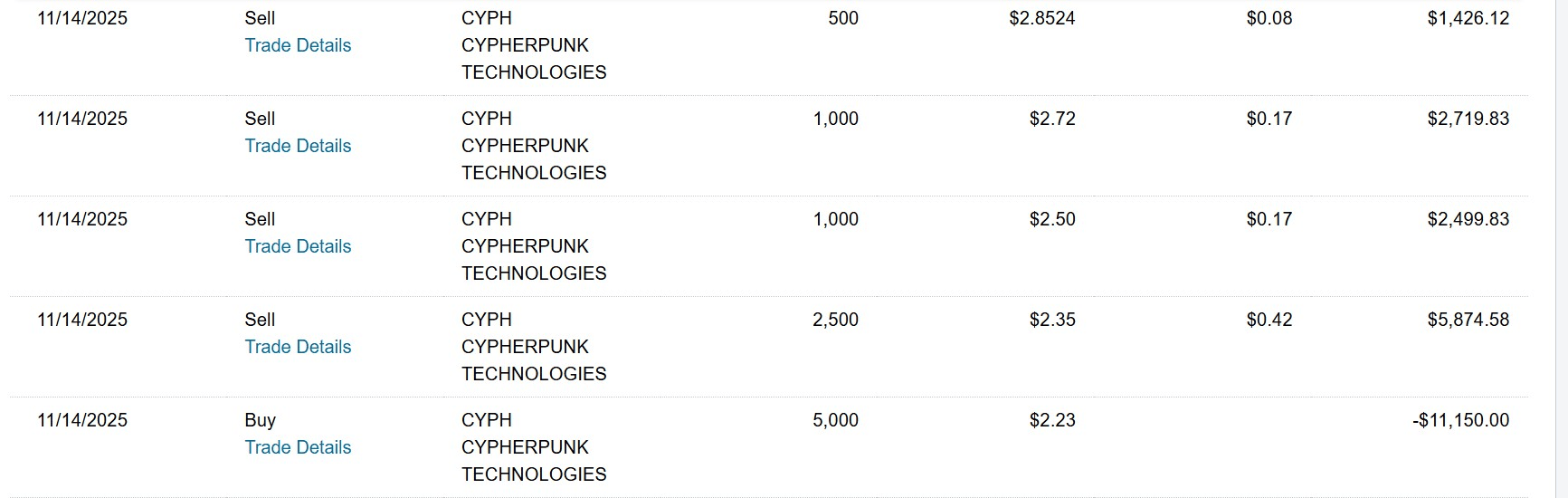Click the -$11,150.00 buy amount

[1460, 420]
